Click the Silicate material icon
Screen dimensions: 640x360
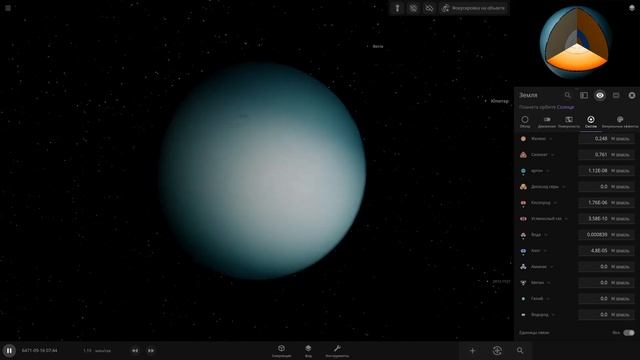pyautogui.click(x=523, y=155)
